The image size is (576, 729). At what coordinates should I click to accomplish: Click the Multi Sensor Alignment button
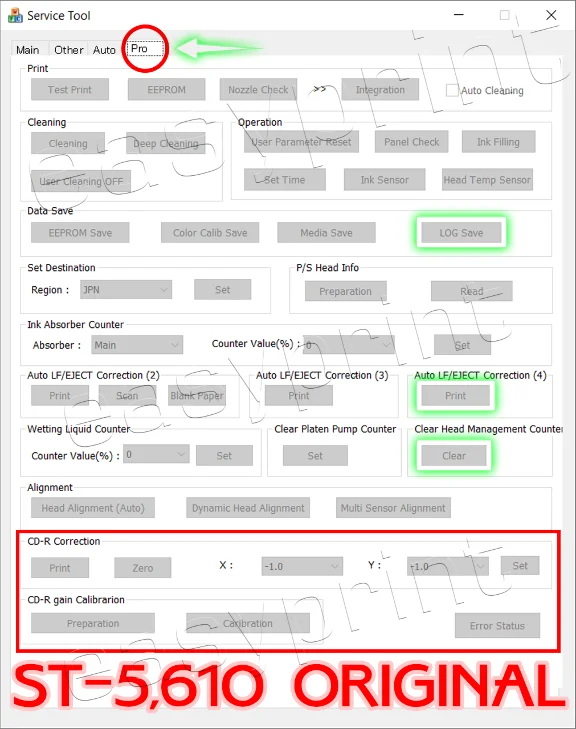coord(393,508)
